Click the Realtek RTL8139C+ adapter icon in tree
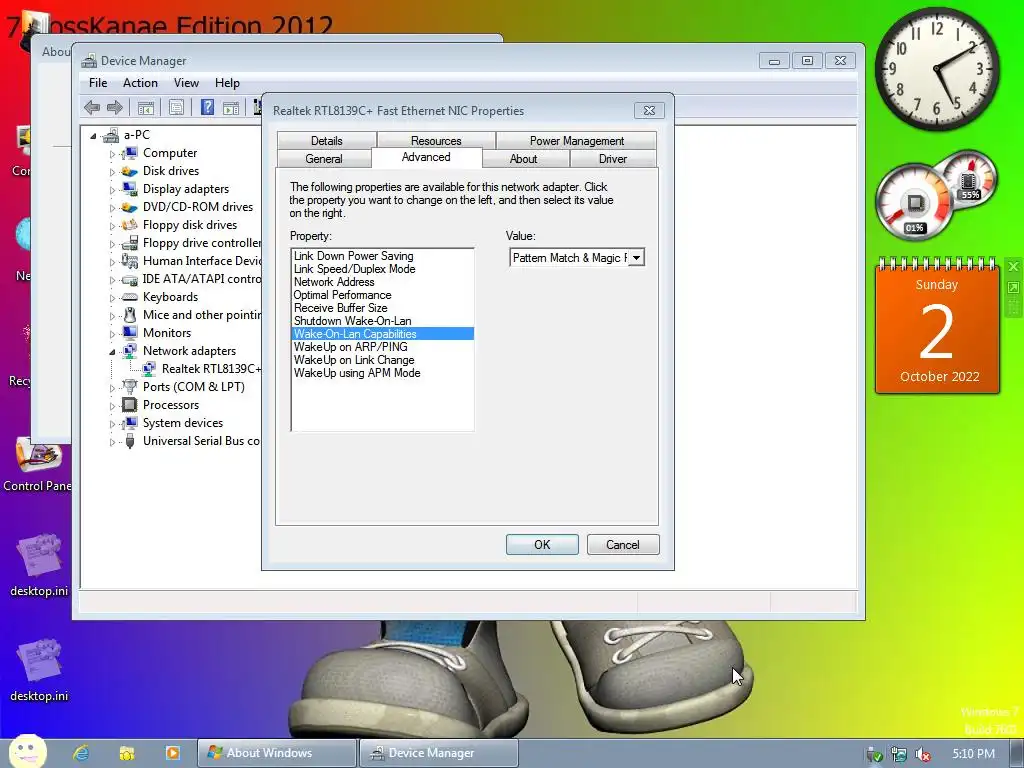Image resolution: width=1024 pixels, height=768 pixels. coord(149,369)
